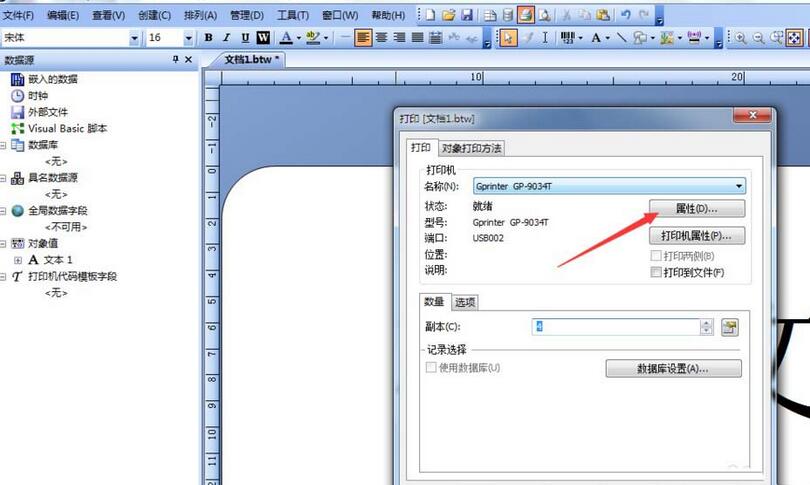Click the Italic formatting button
The height and width of the screenshot is (485, 810).
click(x=226, y=38)
